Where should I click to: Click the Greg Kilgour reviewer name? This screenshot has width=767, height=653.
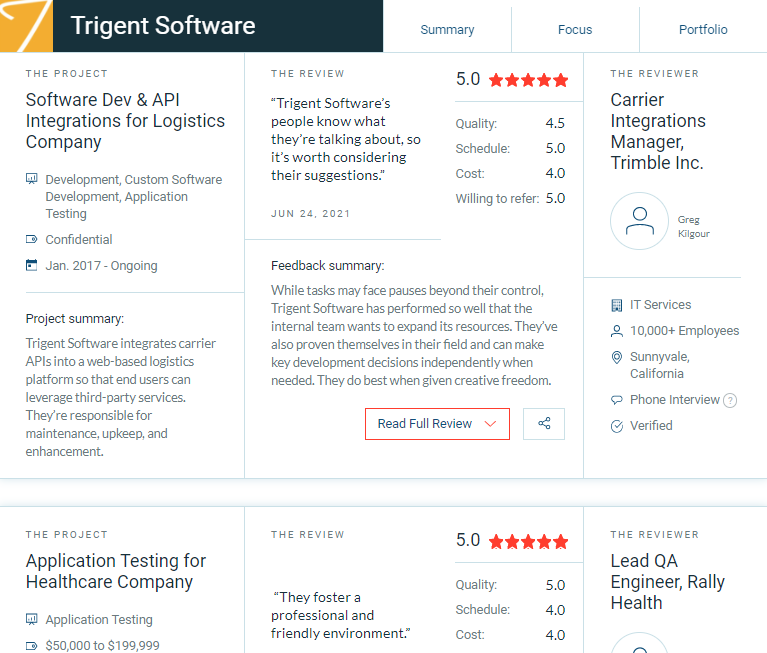tap(694, 226)
